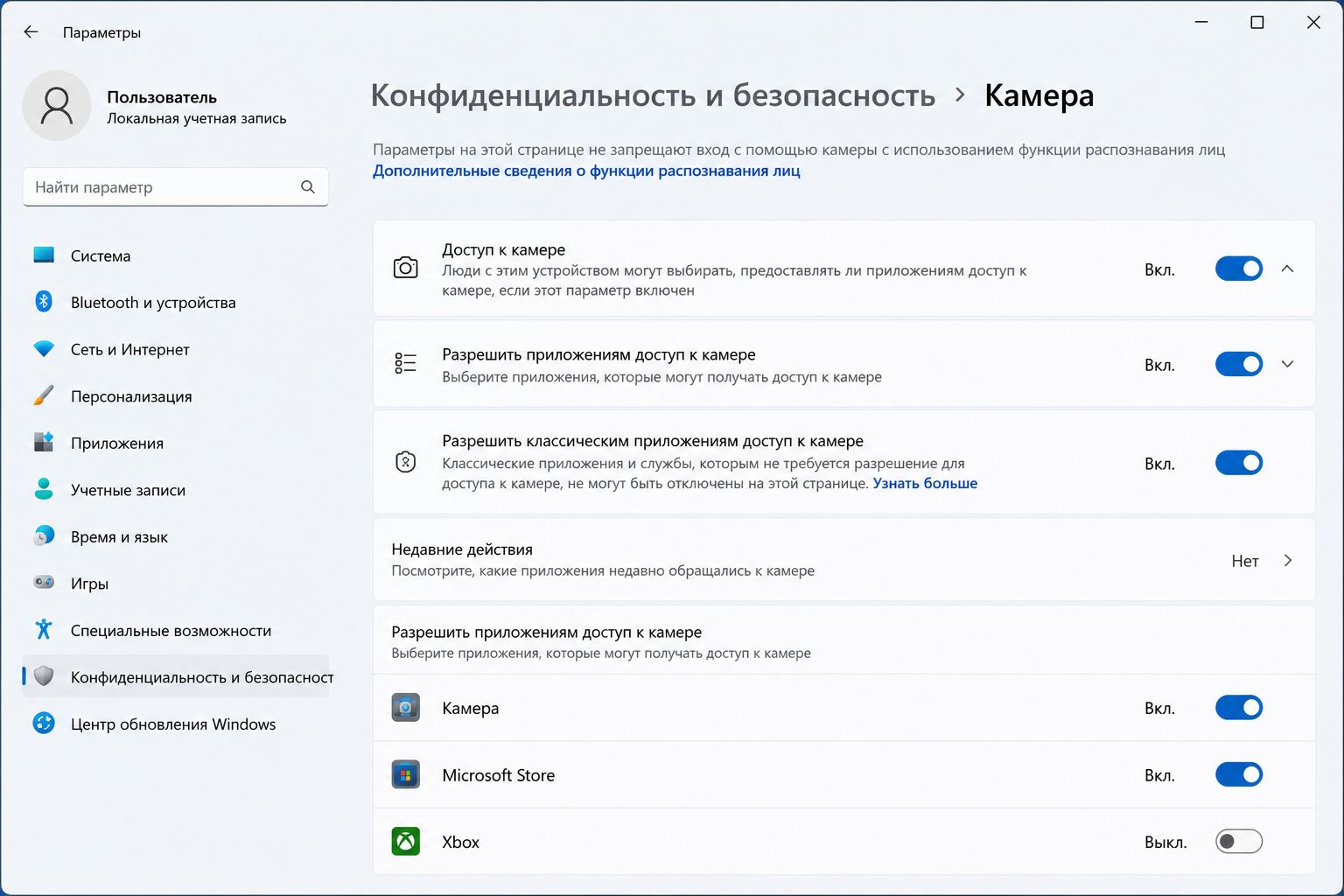
Task: Open Система settings category
Action: pyautogui.click(x=175, y=255)
